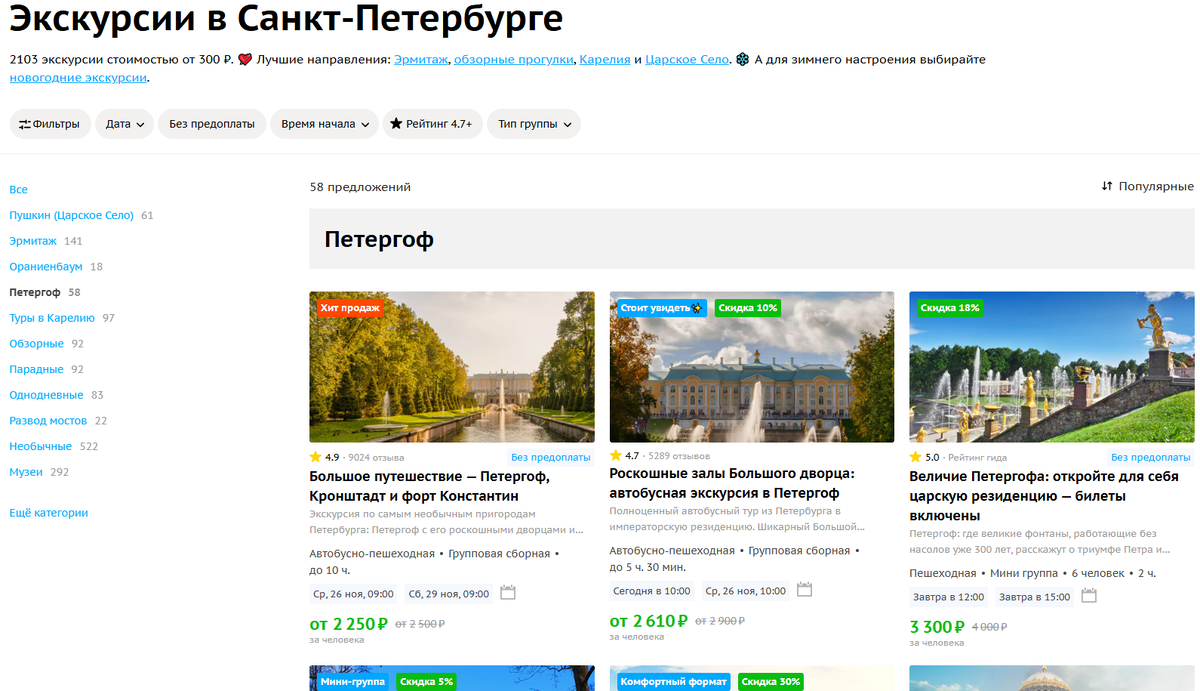Select the Обзорные category
This screenshot has height=691, width=1200.
pyautogui.click(x=36, y=344)
